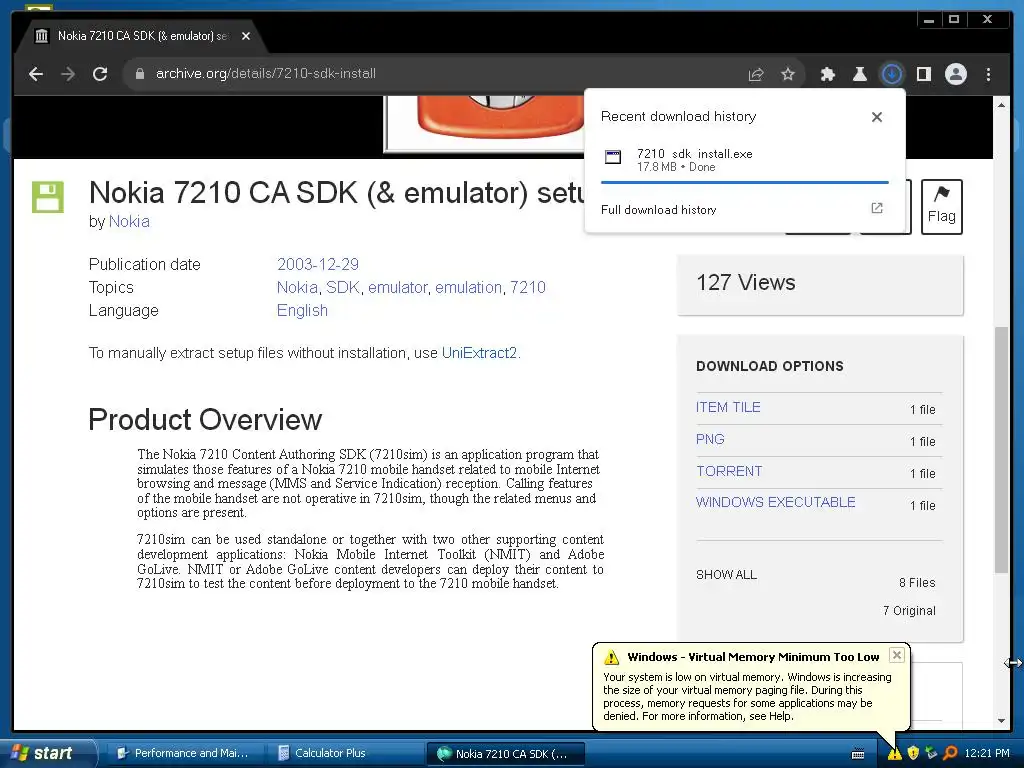Screen dimensions: 1024x768
Task: Open Full download history link
Action: point(658,210)
